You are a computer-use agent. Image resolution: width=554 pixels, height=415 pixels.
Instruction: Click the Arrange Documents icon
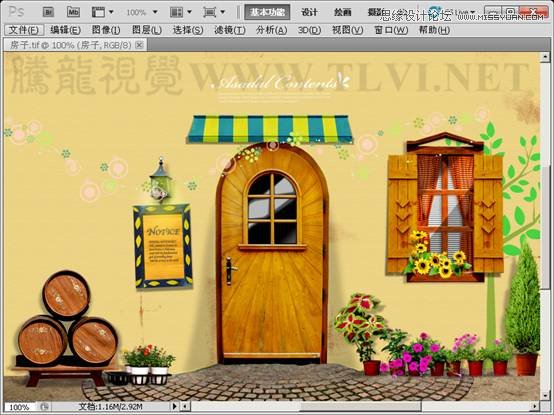tap(176, 12)
